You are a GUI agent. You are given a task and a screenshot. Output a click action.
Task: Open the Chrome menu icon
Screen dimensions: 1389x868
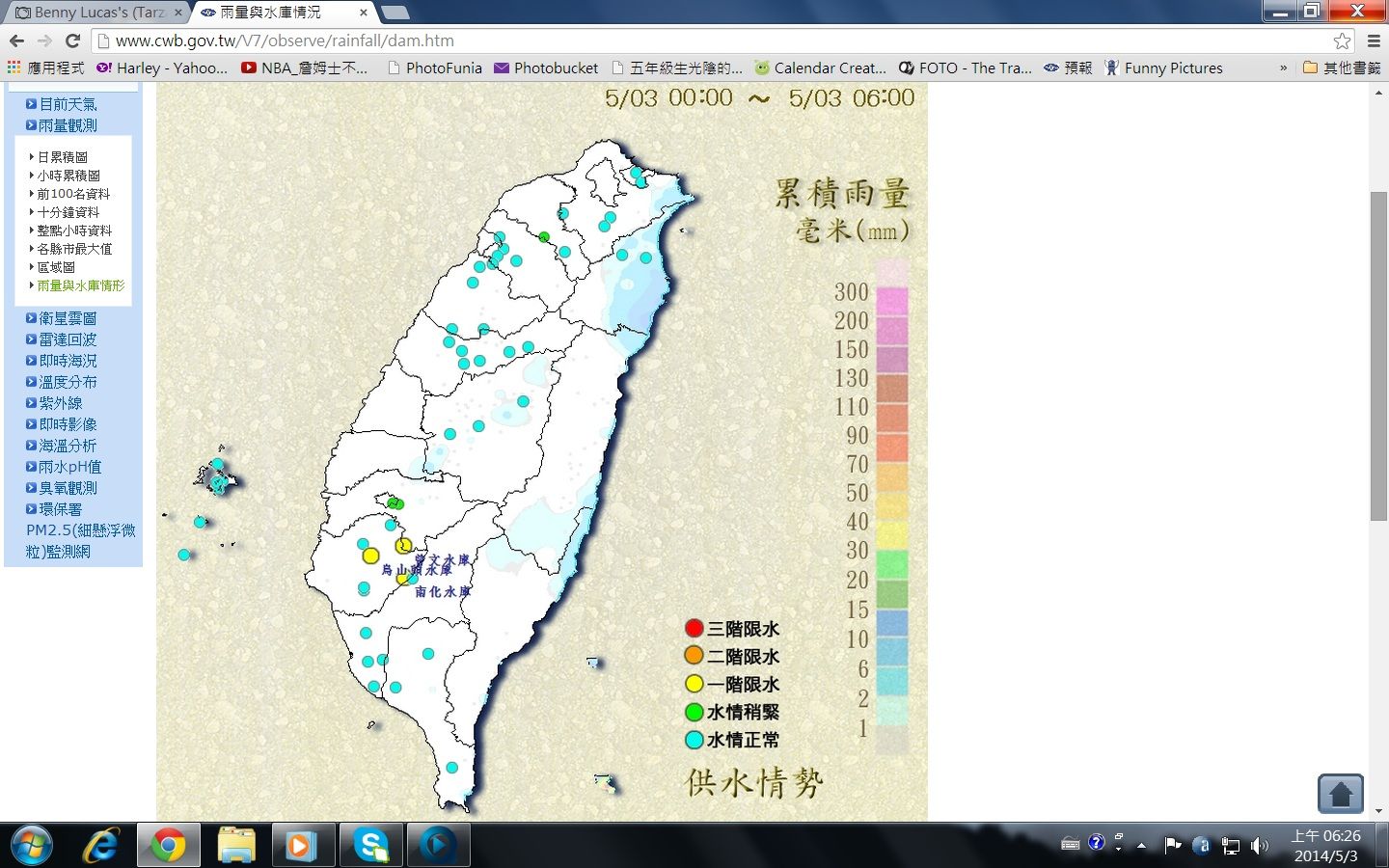click(x=1374, y=41)
